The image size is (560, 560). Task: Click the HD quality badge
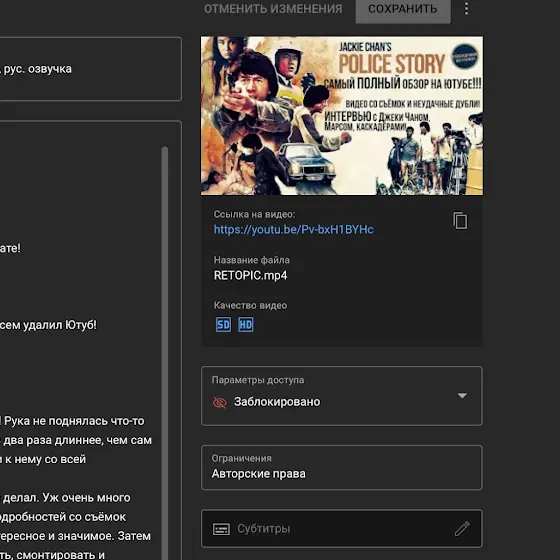246,325
